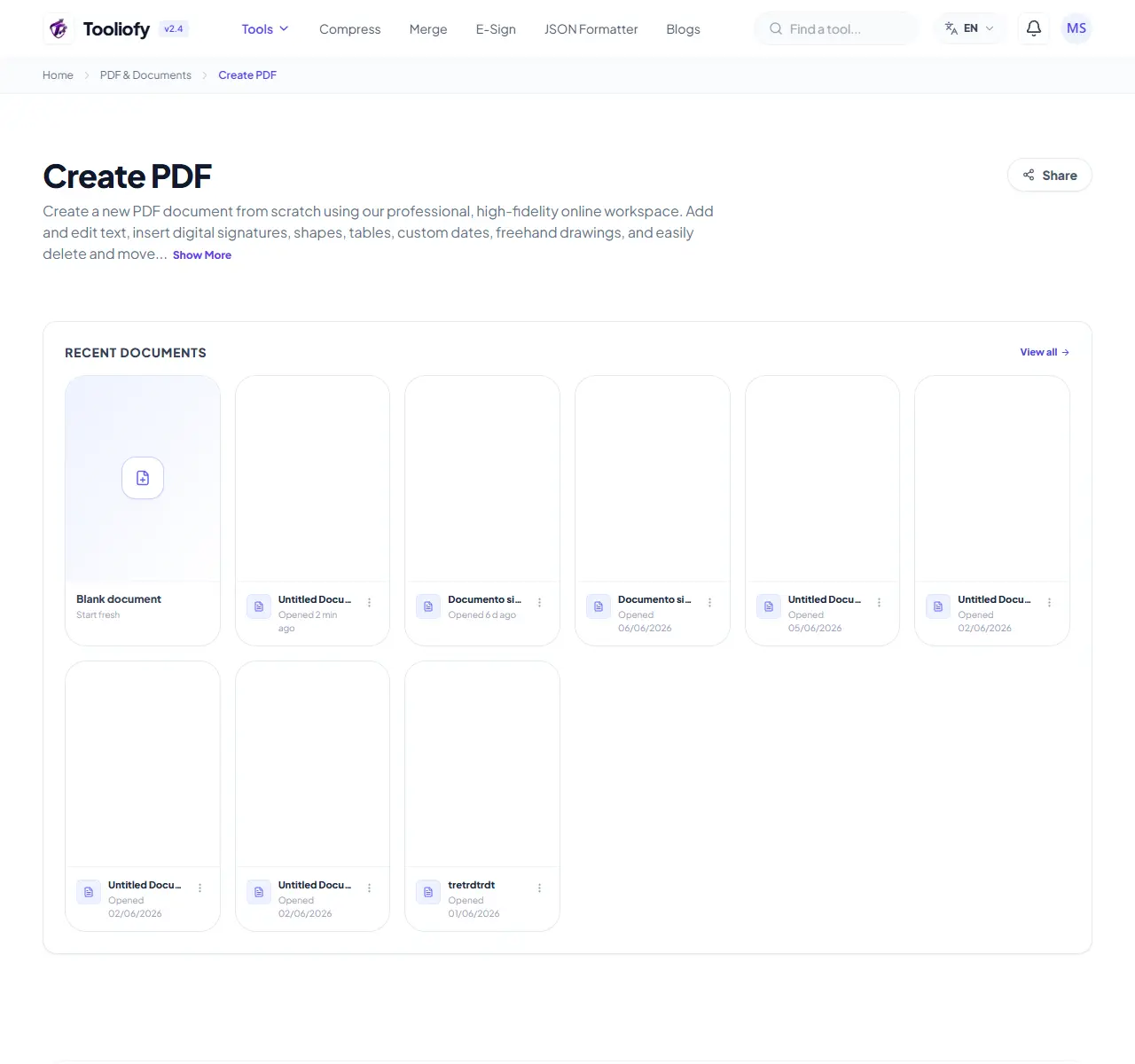Open the MS user avatar menu
The height and width of the screenshot is (1064, 1135).
coord(1076,28)
